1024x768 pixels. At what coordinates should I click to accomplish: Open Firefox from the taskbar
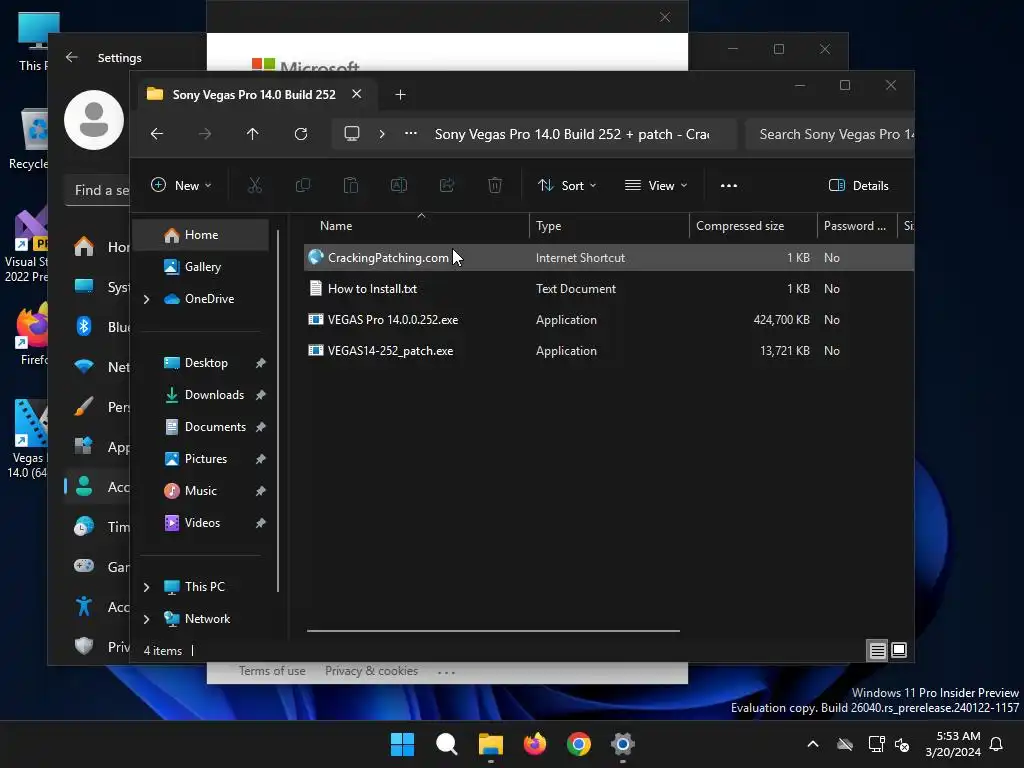[x=535, y=744]
